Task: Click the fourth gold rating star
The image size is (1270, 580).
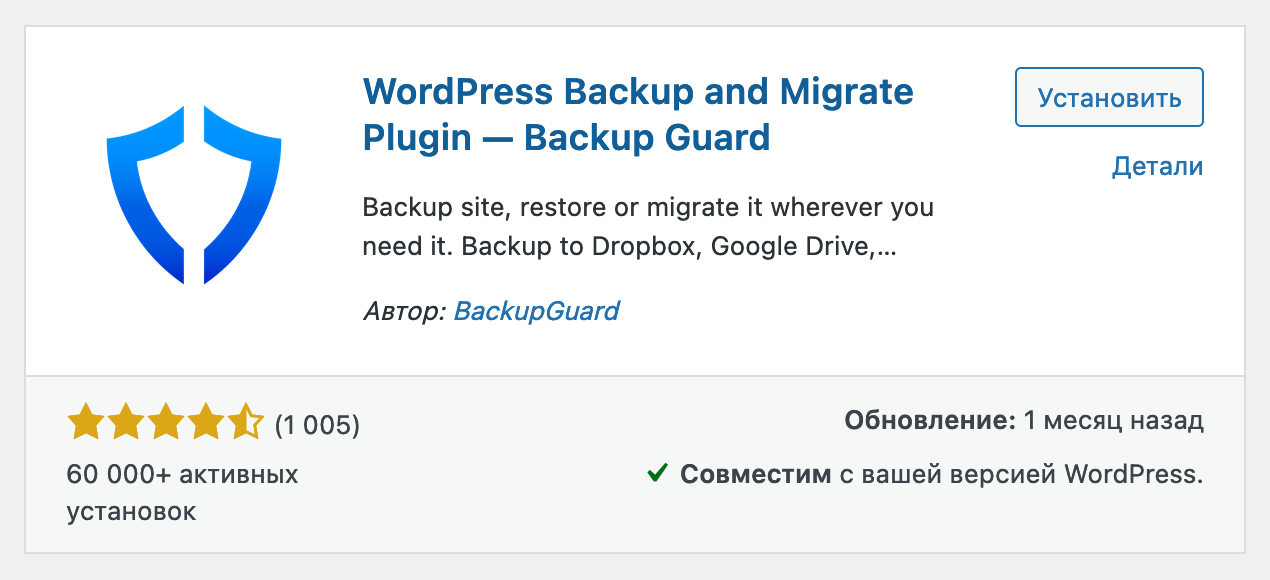Action: 205,424
